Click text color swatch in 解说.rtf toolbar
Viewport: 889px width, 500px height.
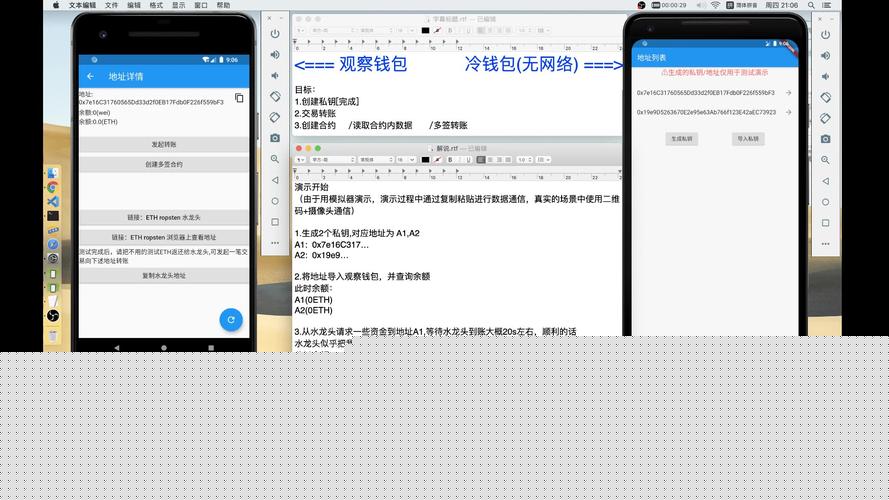(x=424, y=159)
